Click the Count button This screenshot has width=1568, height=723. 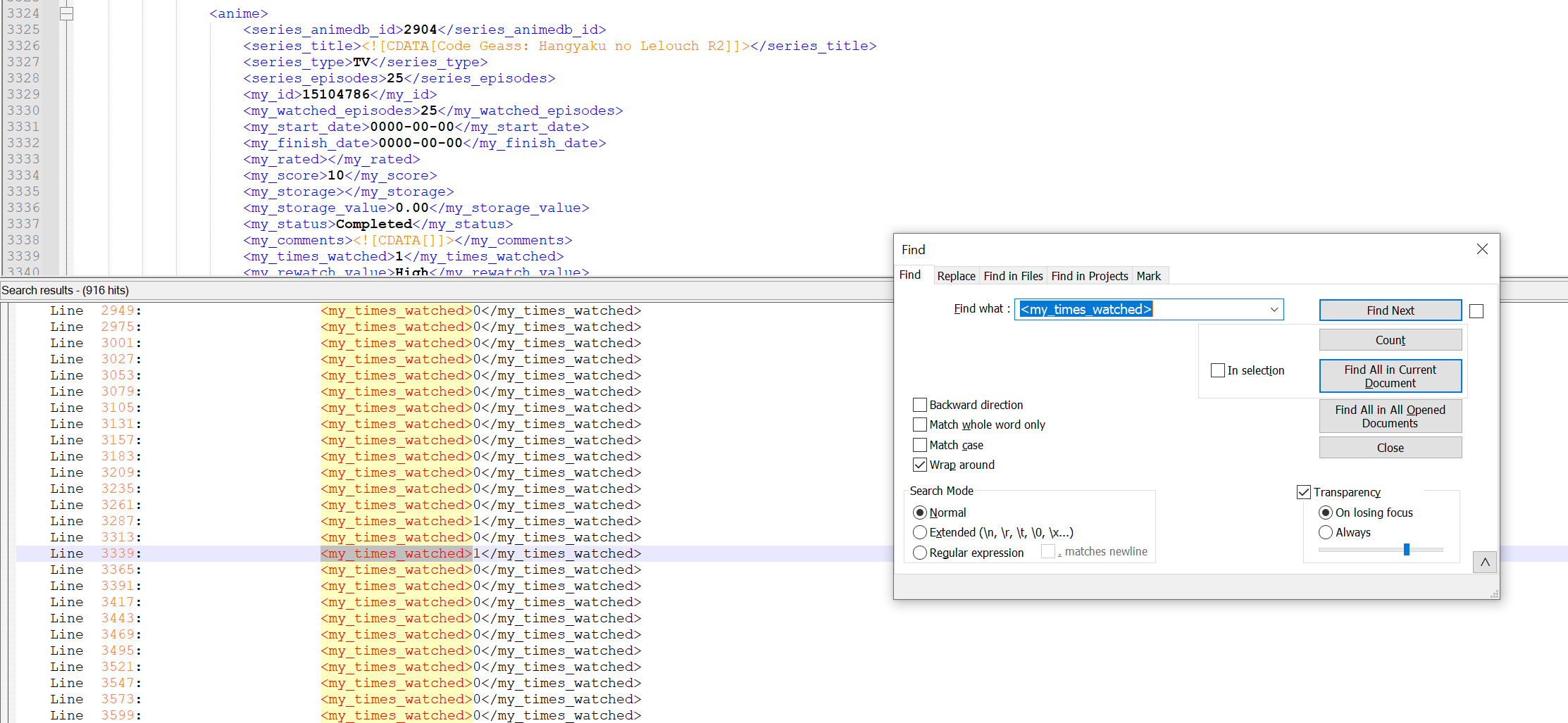[x=1390, y=340]
